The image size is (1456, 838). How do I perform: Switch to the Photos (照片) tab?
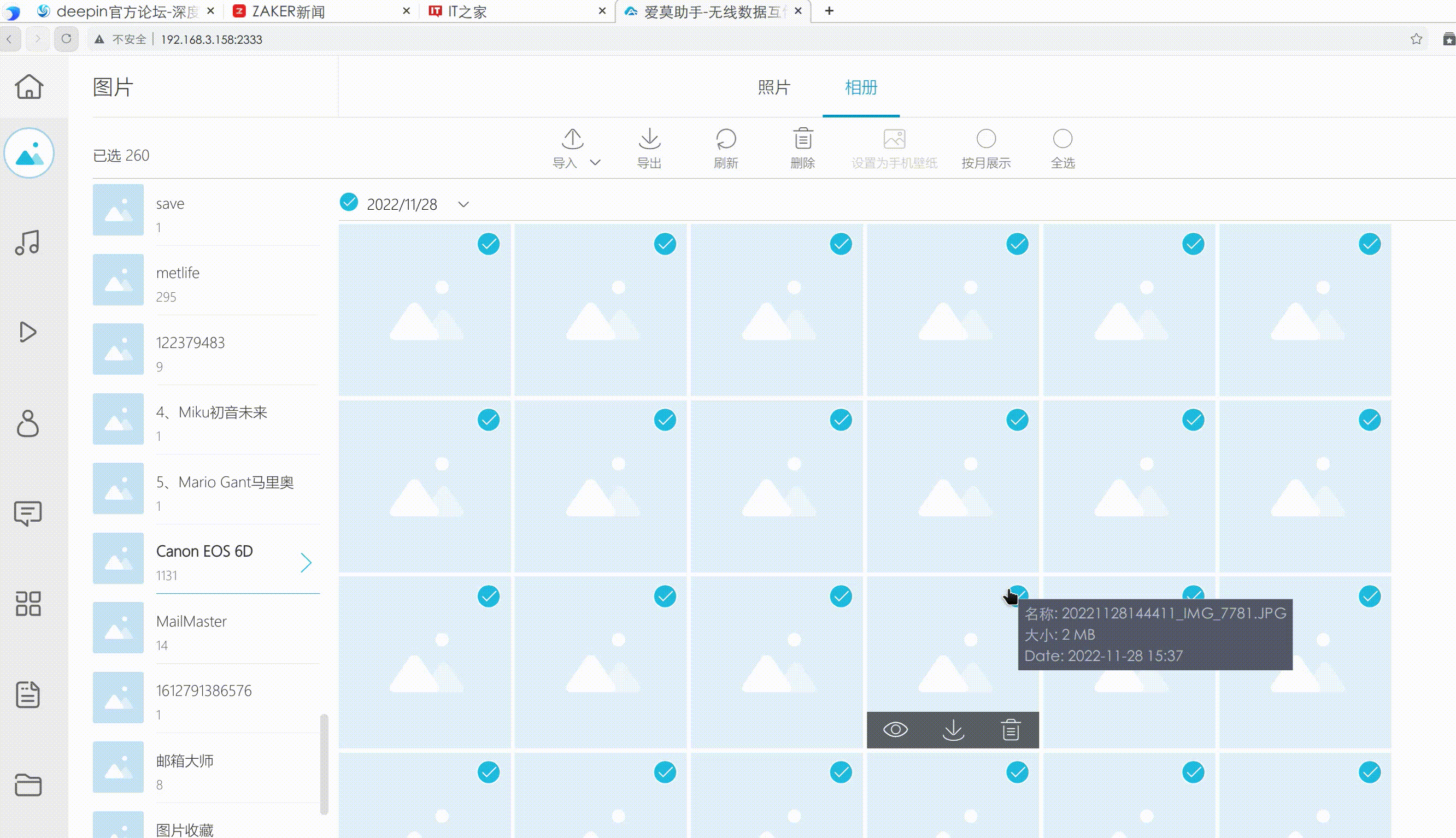773,87
